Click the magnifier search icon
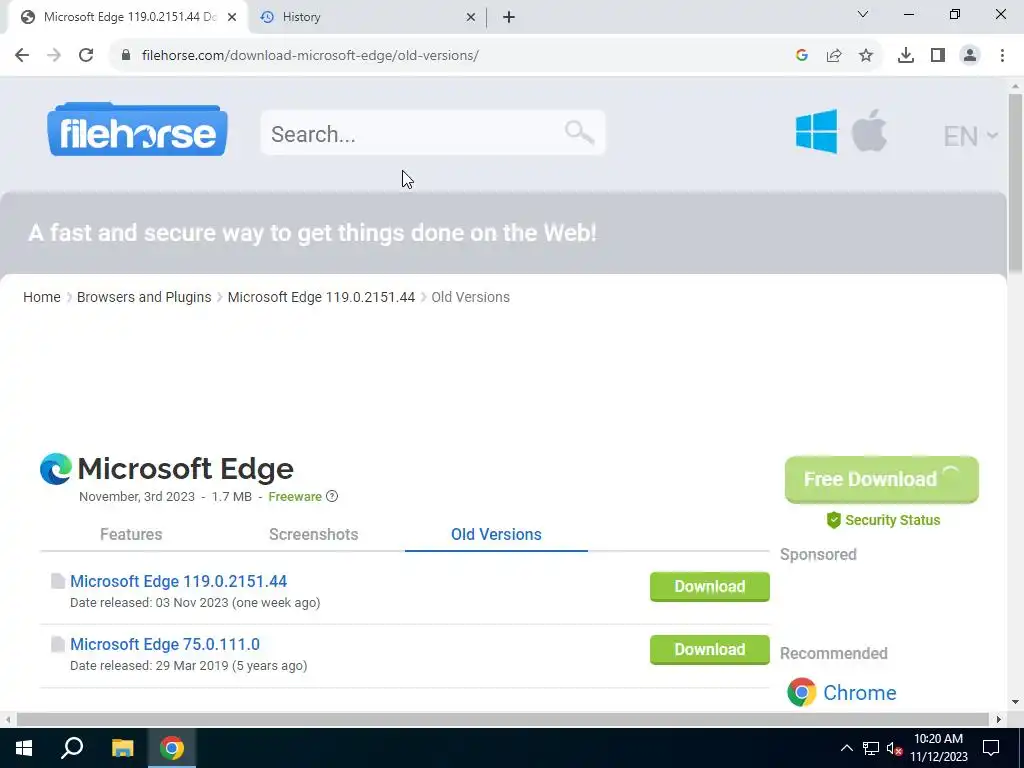This screenshot has height=768, width=1024. click(x=579, y=133)
